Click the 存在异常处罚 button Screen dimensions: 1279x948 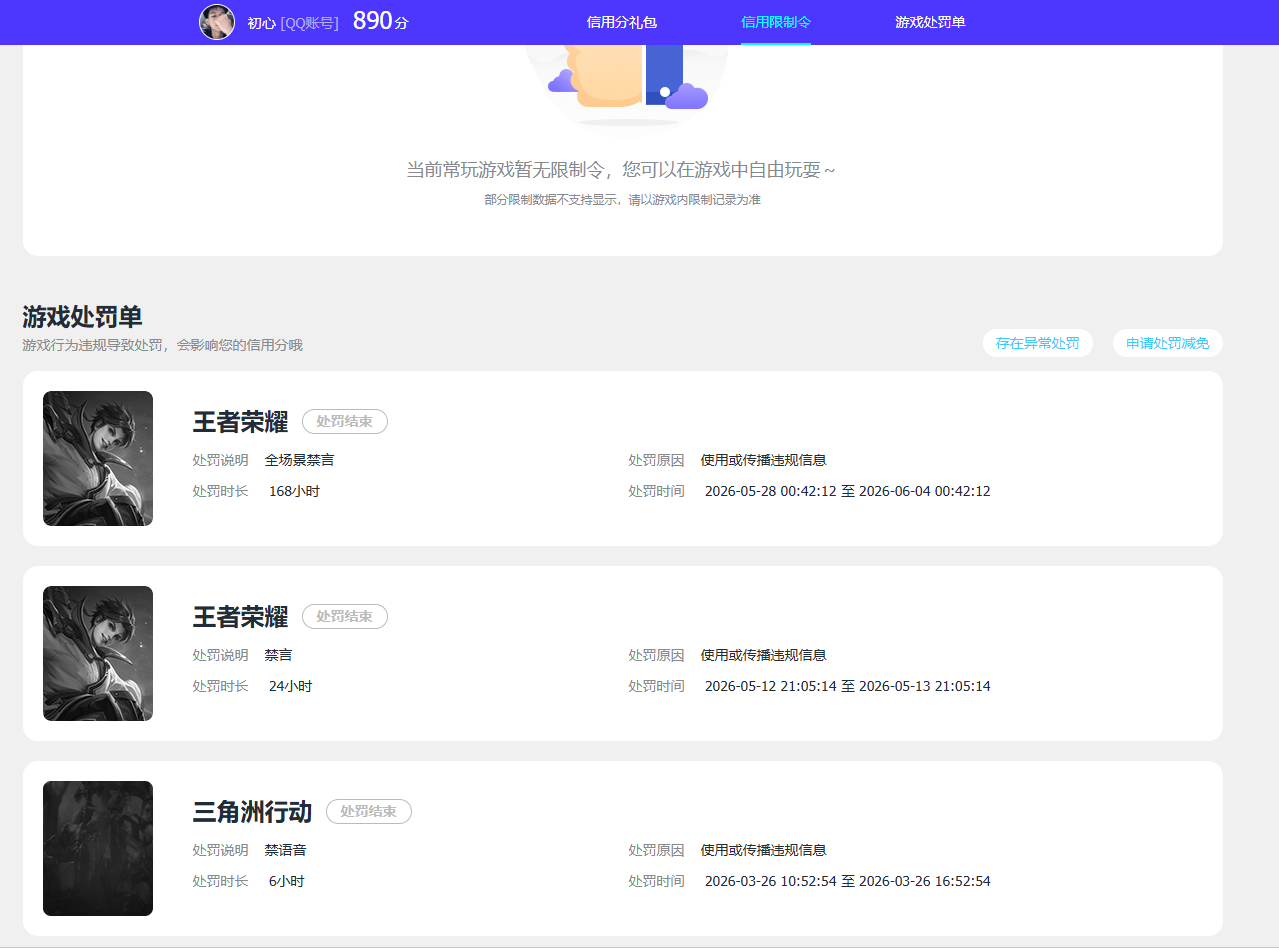click(x=1038, y=343)
